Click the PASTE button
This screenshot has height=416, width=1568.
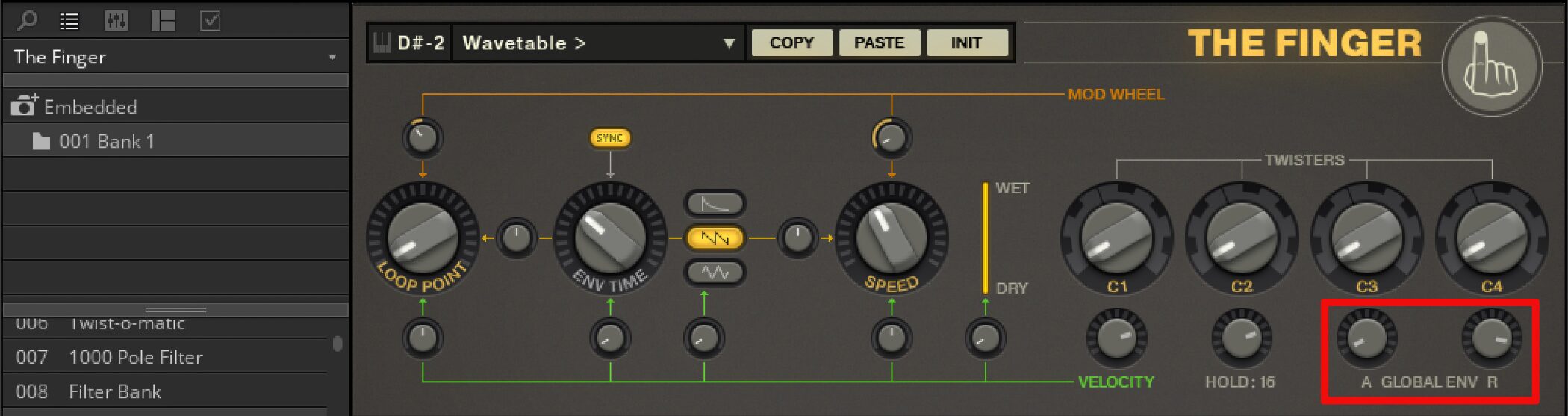(879, 43)
